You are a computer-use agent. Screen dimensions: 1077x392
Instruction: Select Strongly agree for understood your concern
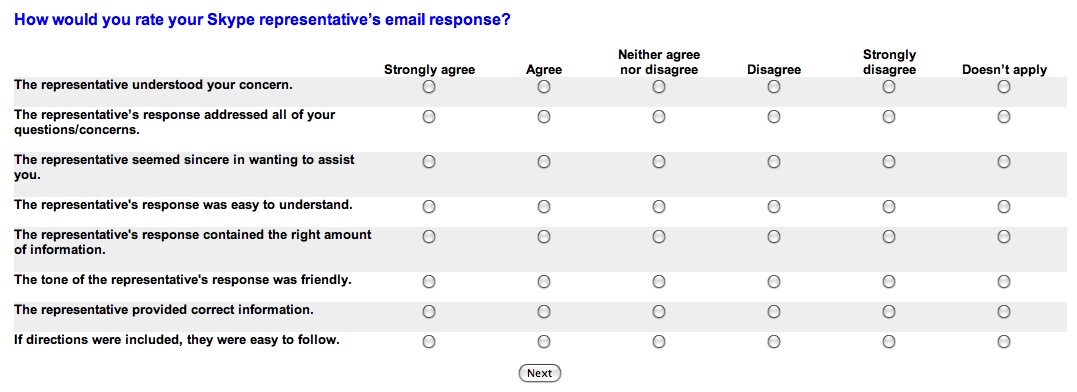pyautogui.click(x=429, y=87)
